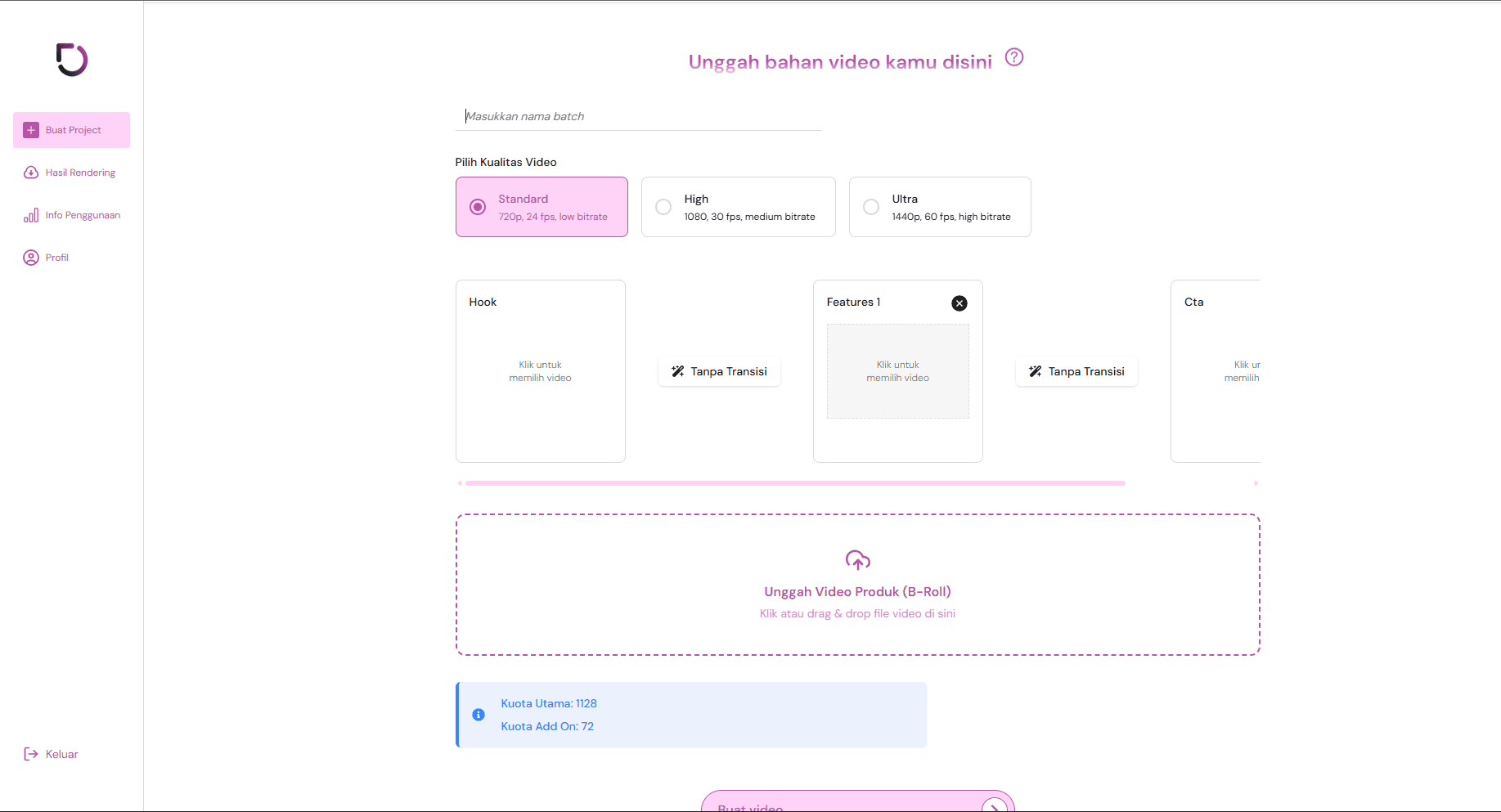Click the Buat video button
Image resolution: width=1501 pixels, height=812 pixels.
858,801
